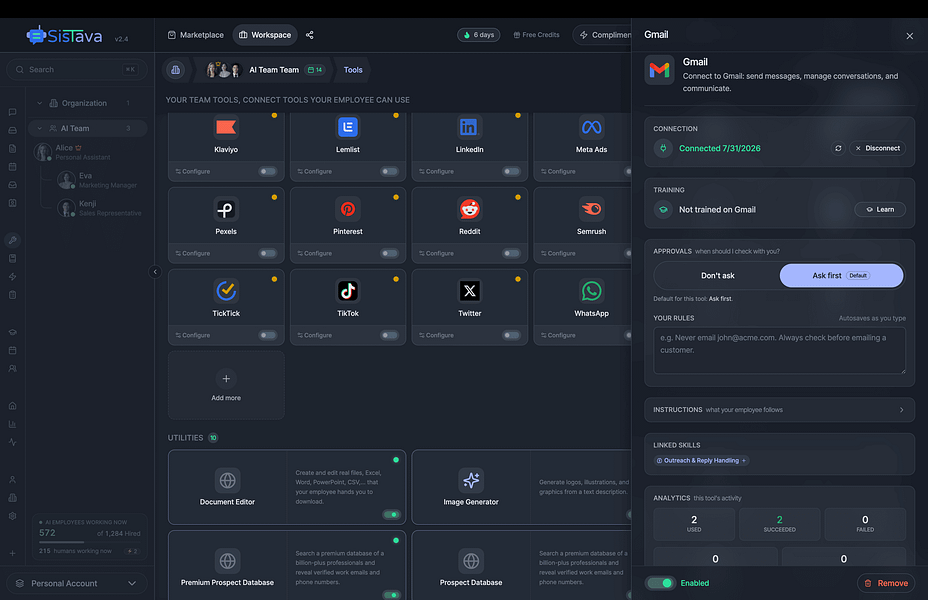Toggle the Gmail Enabled switch
This screenshot has height=600, width=928.
coord(660,583)
